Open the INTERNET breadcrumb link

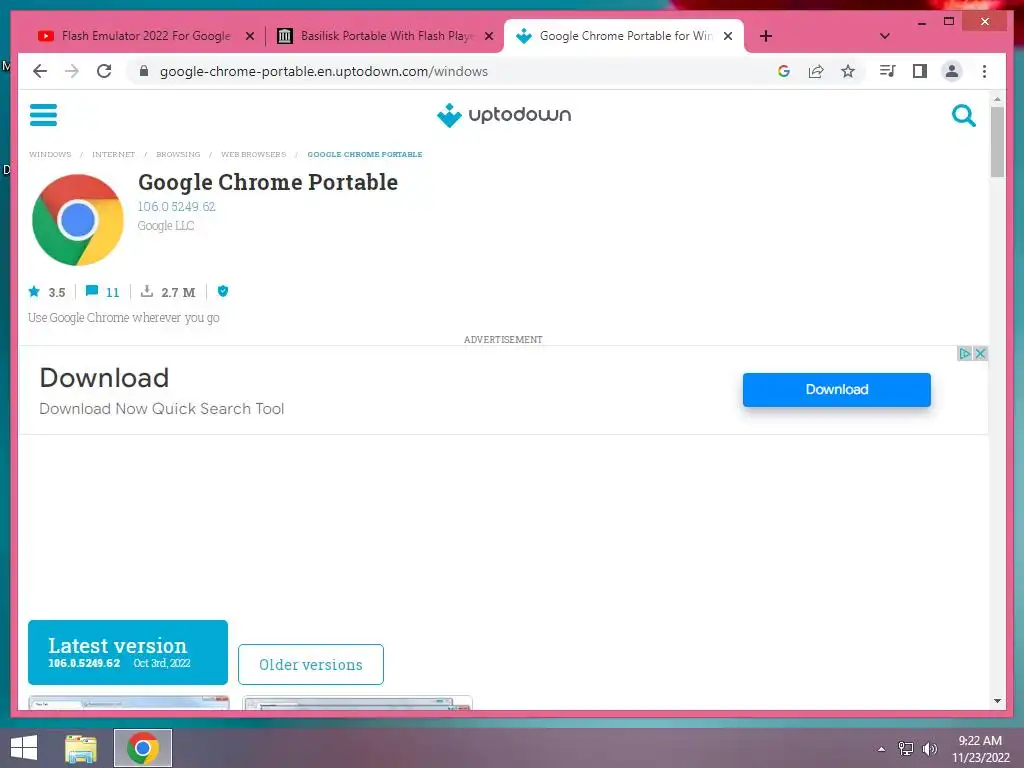(x=113, y=154)
